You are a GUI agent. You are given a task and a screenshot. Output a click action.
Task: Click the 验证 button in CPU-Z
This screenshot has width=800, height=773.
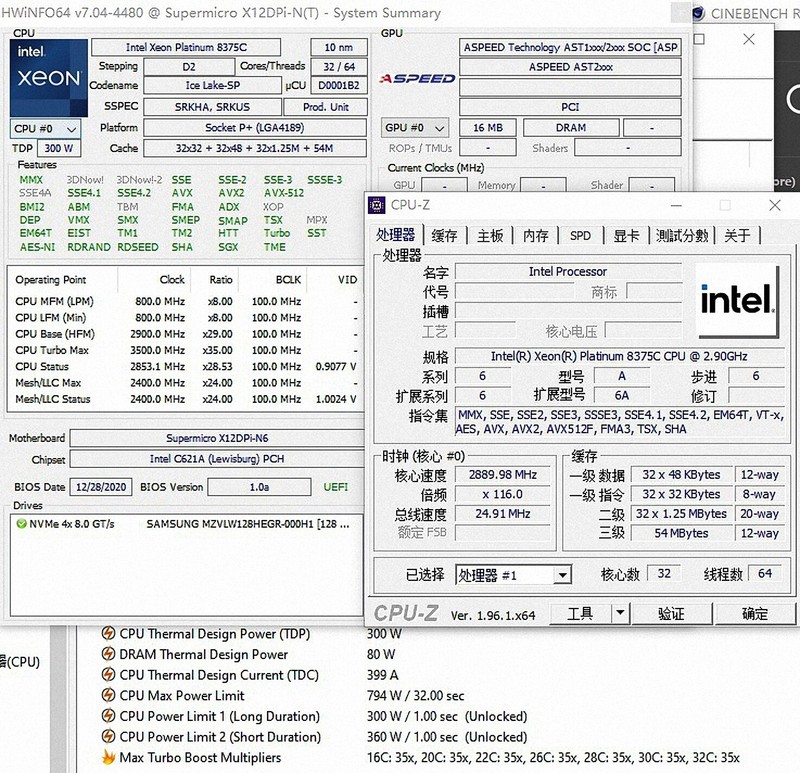(671, 613)
